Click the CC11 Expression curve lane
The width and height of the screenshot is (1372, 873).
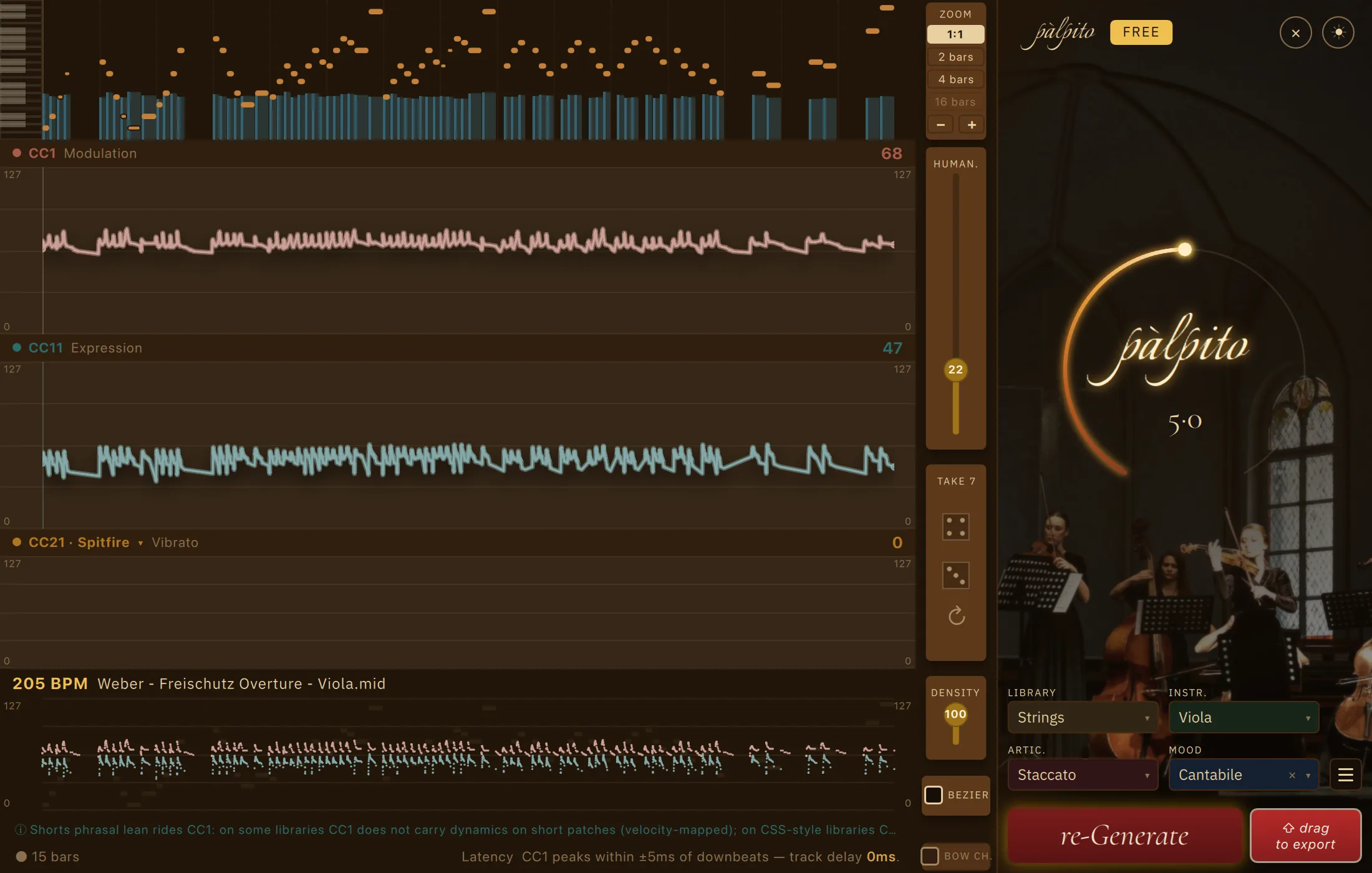click(x=458, y=445)
